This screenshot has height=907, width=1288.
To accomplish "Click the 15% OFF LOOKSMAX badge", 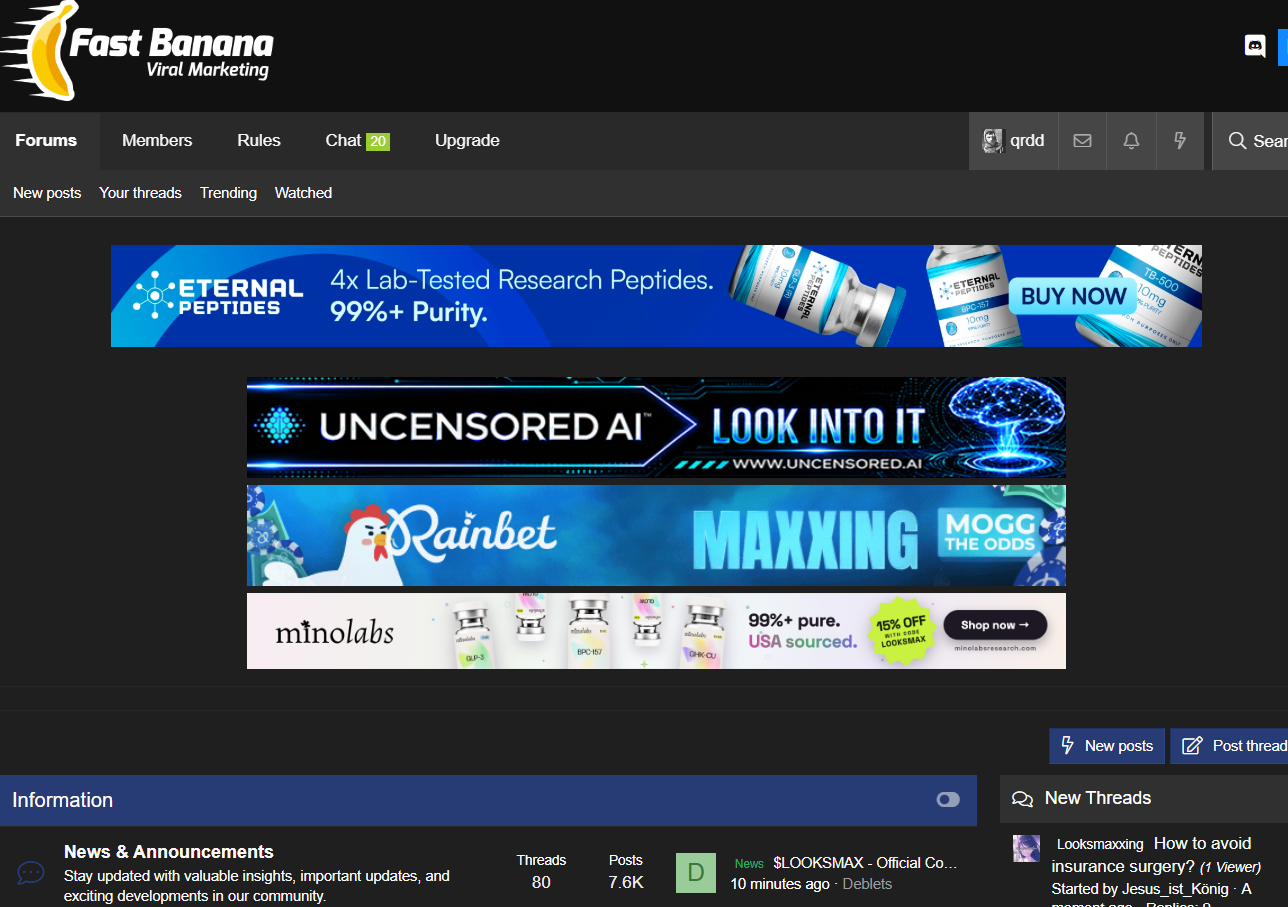I will click(899, 629).
